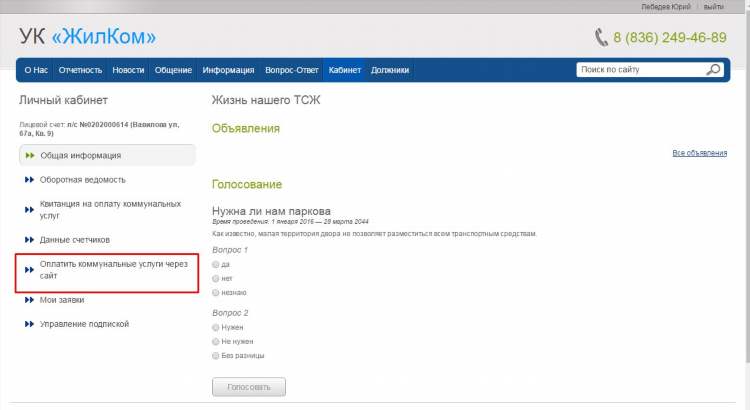The width and height of the screenshot is (750, 410).
Task: Click arrows icon beside Управление подпиской
Action: point(29,324)
